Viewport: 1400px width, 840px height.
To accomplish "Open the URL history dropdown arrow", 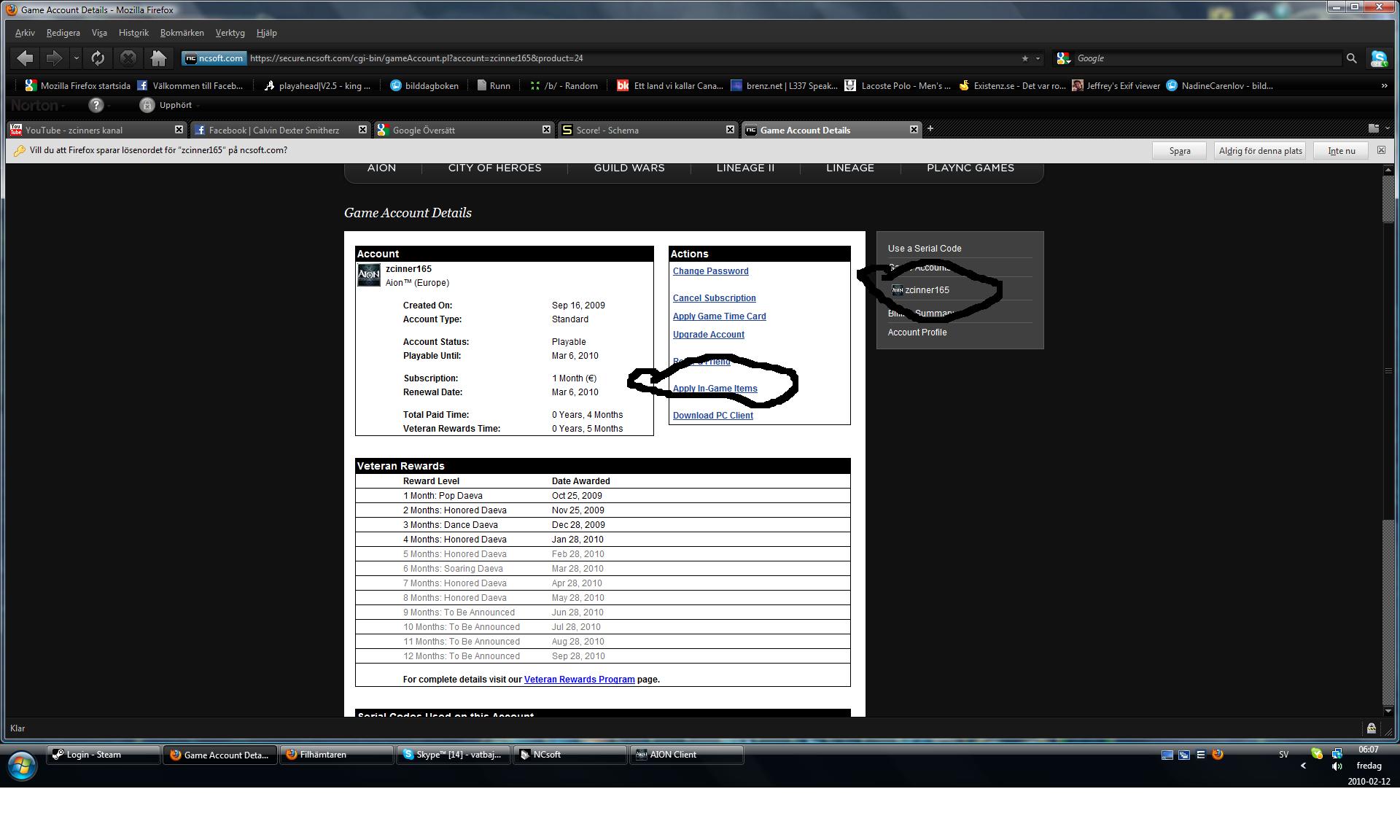I will click(1038, 58).
